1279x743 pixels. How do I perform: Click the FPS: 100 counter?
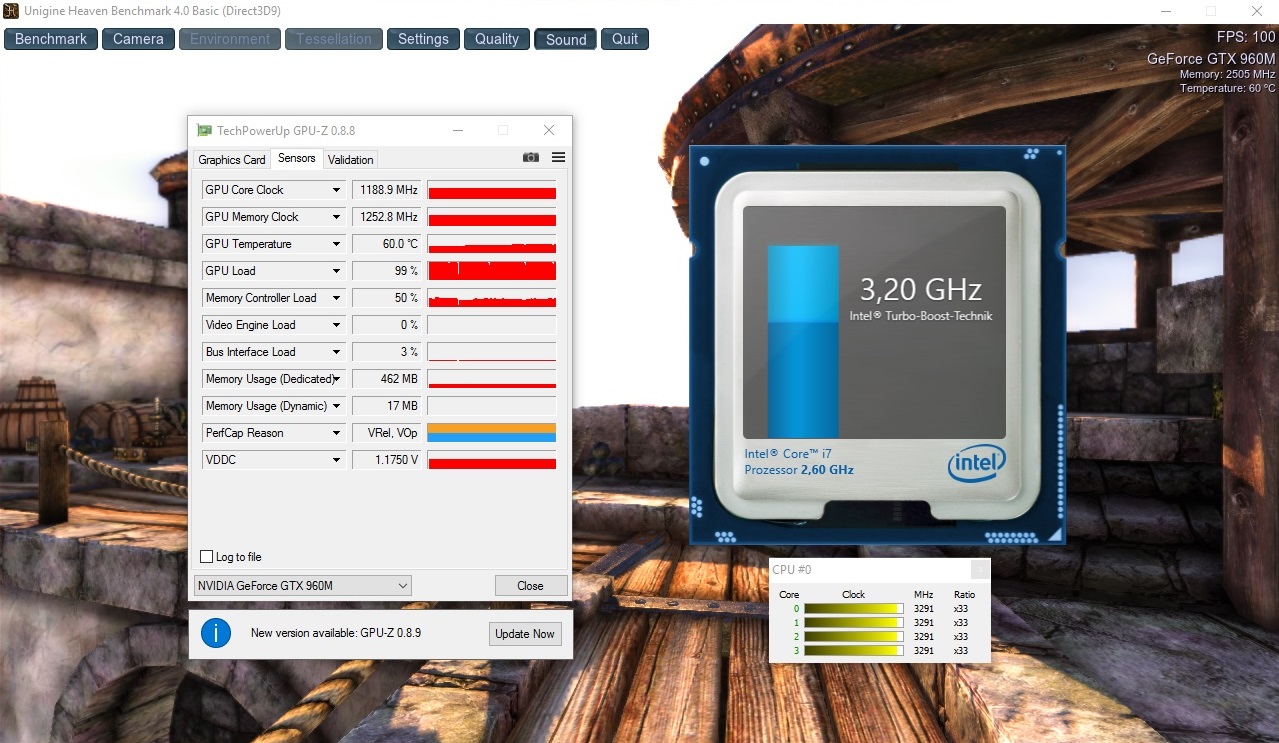click(x=1246, y=37)
